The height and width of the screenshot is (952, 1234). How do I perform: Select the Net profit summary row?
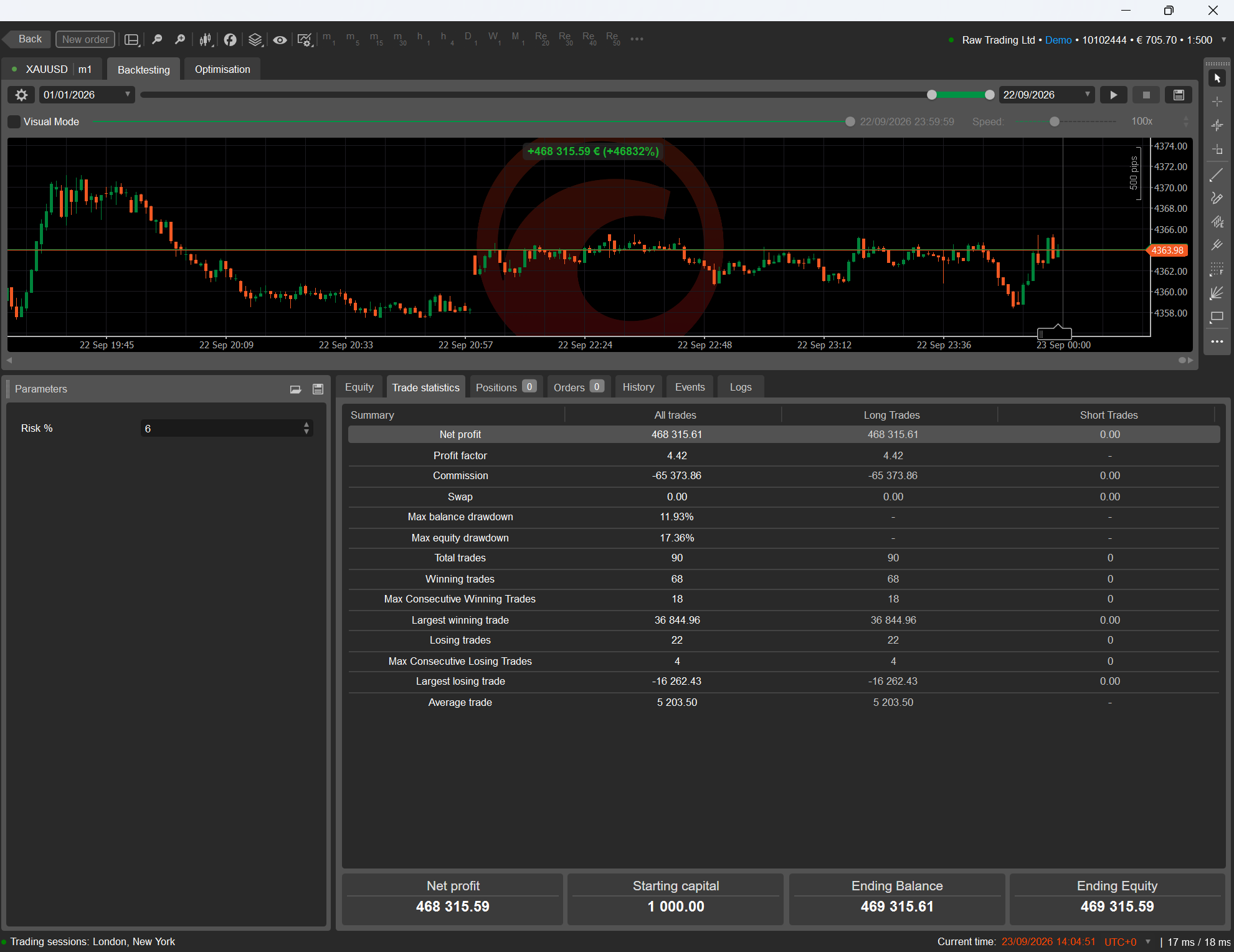point(784,434)
